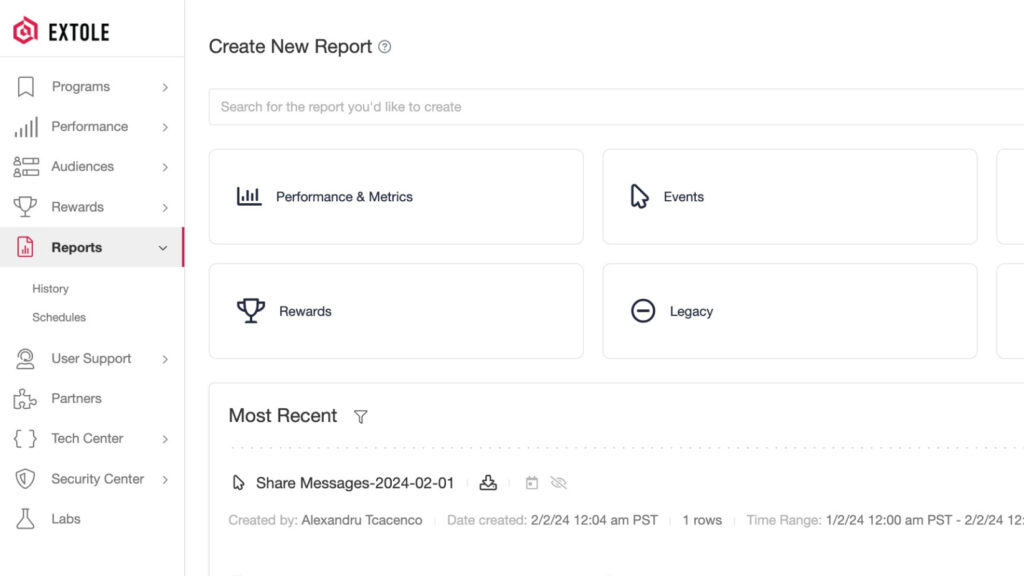Viewport: 1024px width, 576px height.
Task: Choose the Performance & Metrics report card
Action: (395, 197)
